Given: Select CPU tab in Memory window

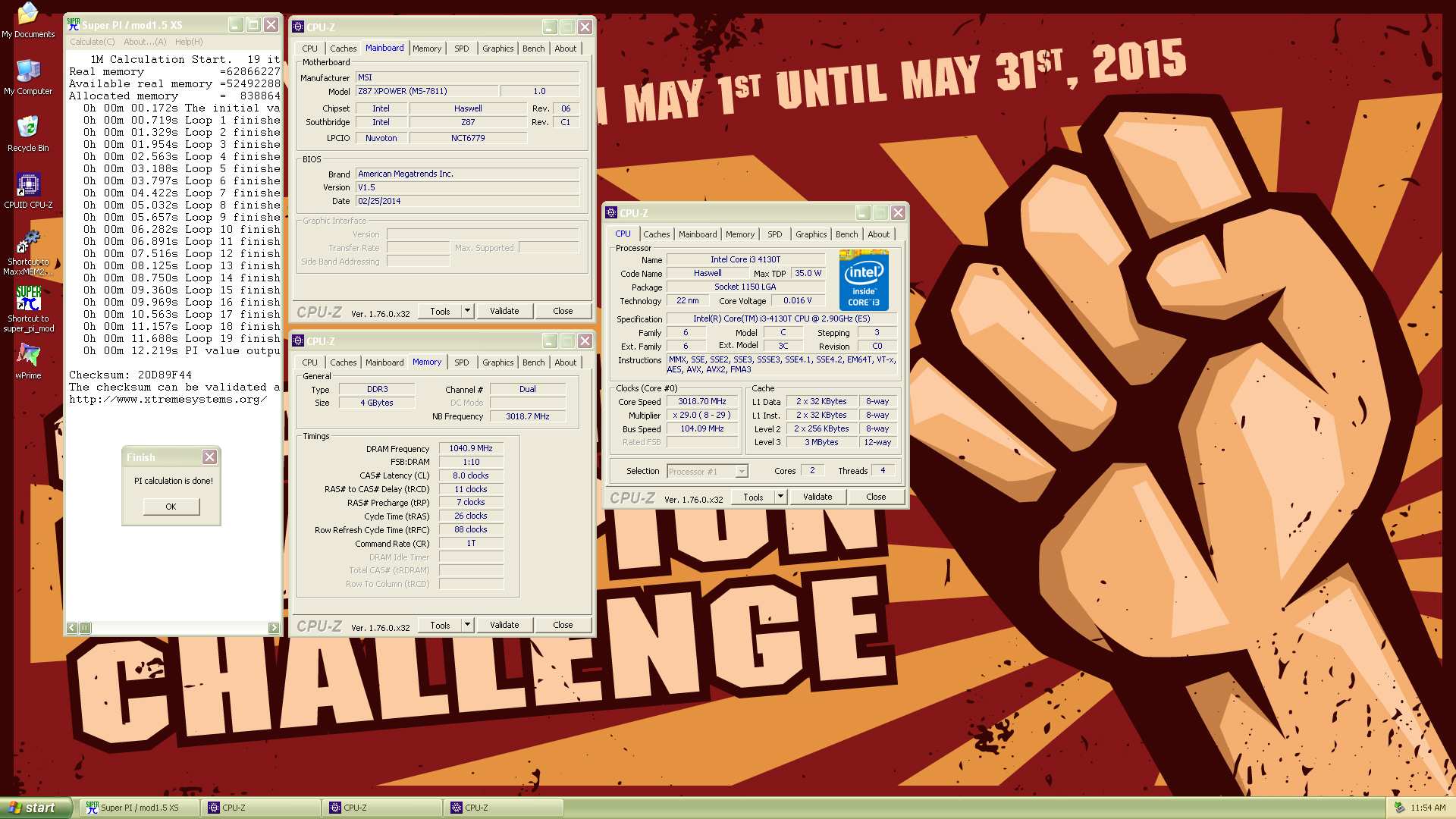Looking at the screenshot, I should coord(309,362).
